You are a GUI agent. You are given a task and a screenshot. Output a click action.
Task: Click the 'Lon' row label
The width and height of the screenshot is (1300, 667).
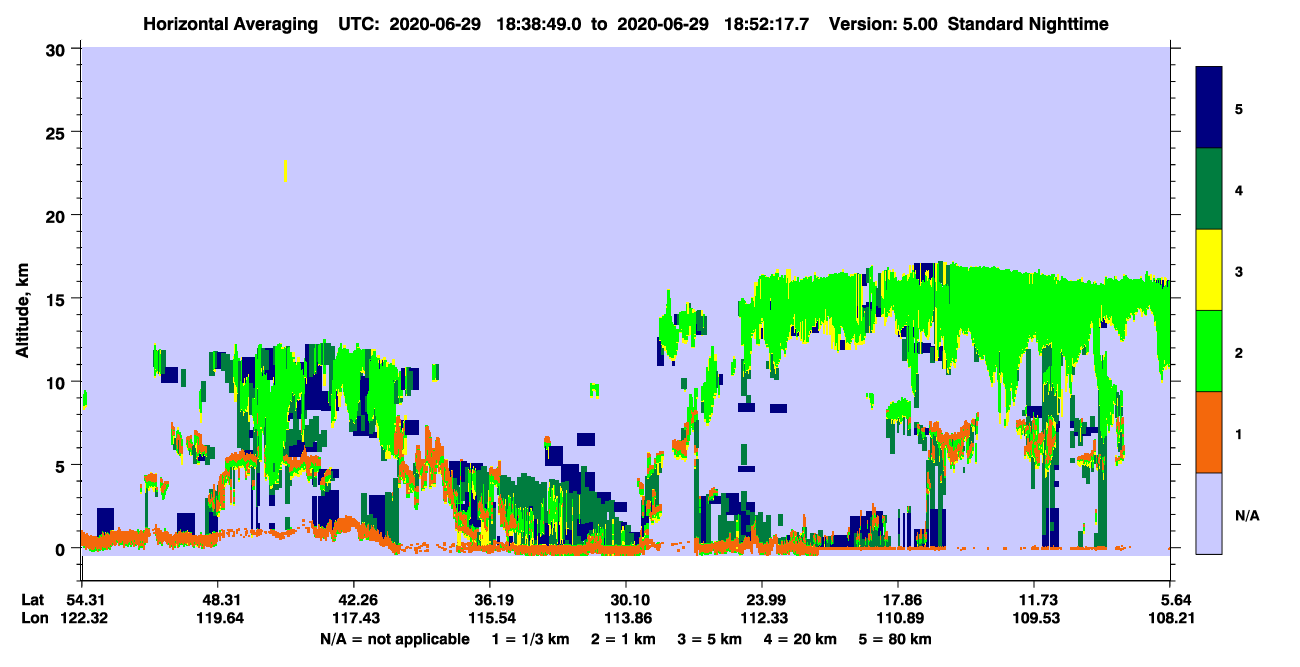[x=33, y=619]
